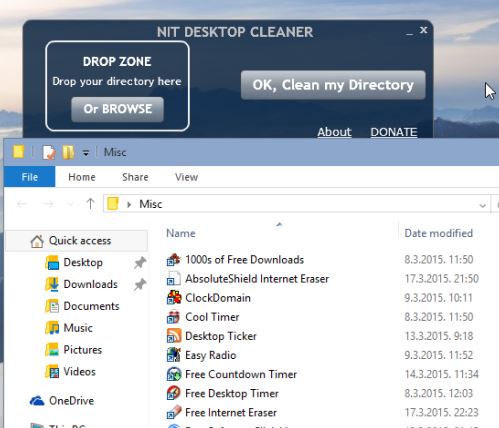Viewport: 499px width, 428px height.
Task: Click 'Drop your directory here' text
Action: click(117, 82)
